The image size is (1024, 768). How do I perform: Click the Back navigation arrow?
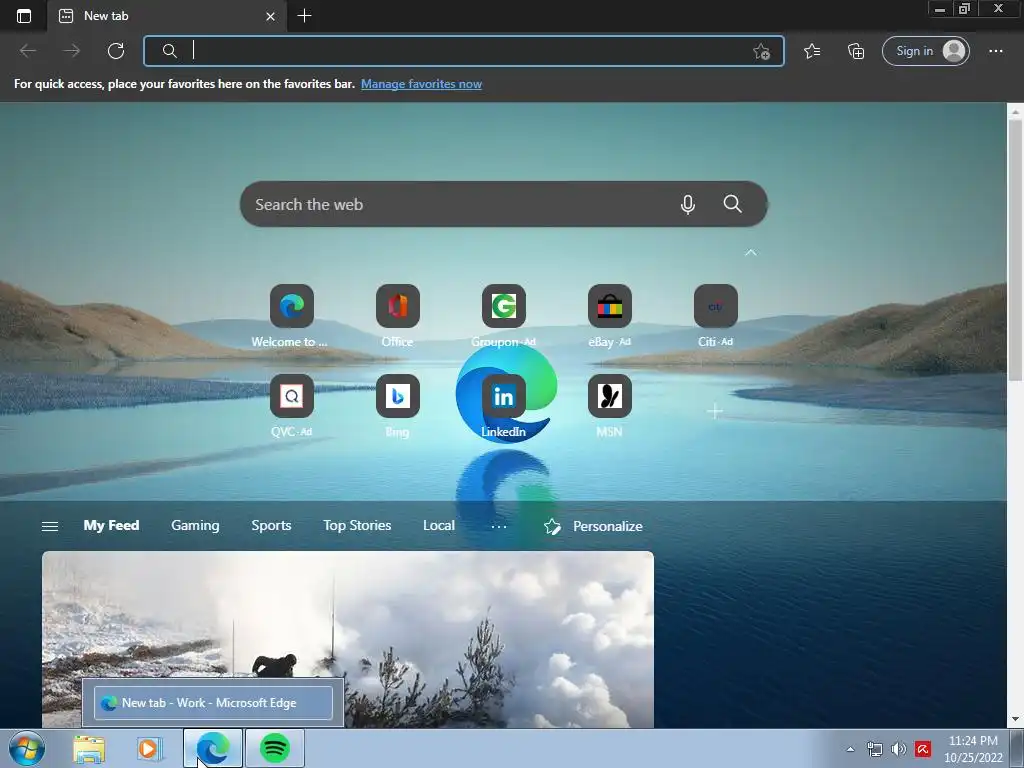(28, 51)
